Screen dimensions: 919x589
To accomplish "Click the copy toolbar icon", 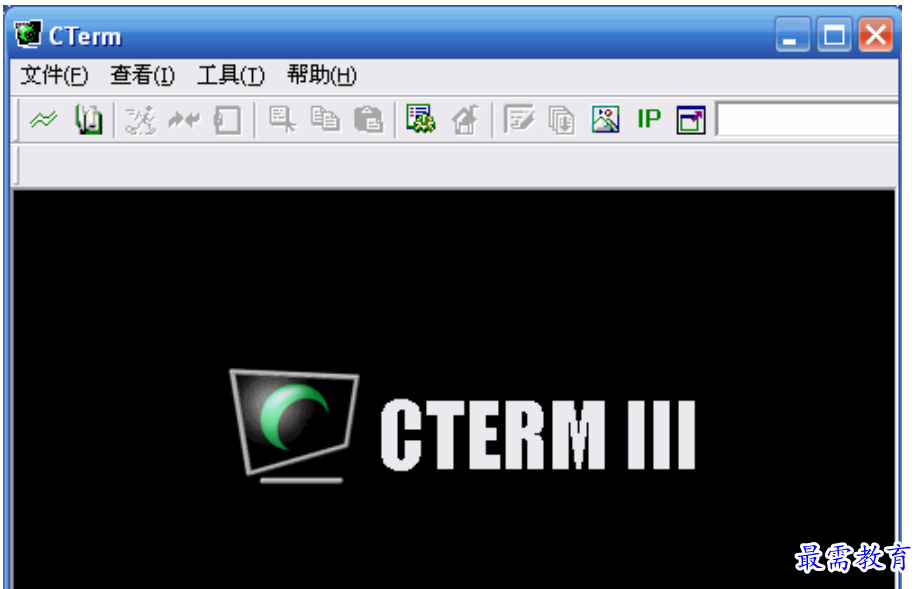I will coord(325,120).
